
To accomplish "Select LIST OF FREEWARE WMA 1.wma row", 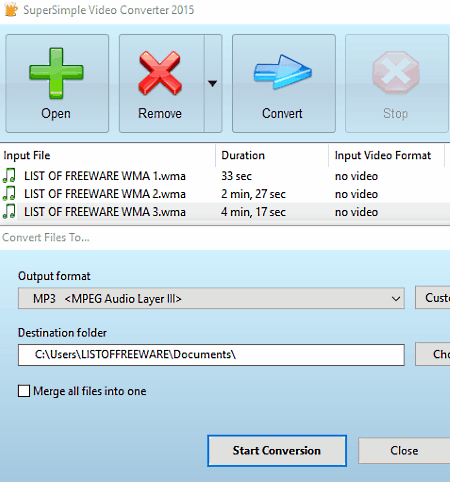I will (225, 176).
